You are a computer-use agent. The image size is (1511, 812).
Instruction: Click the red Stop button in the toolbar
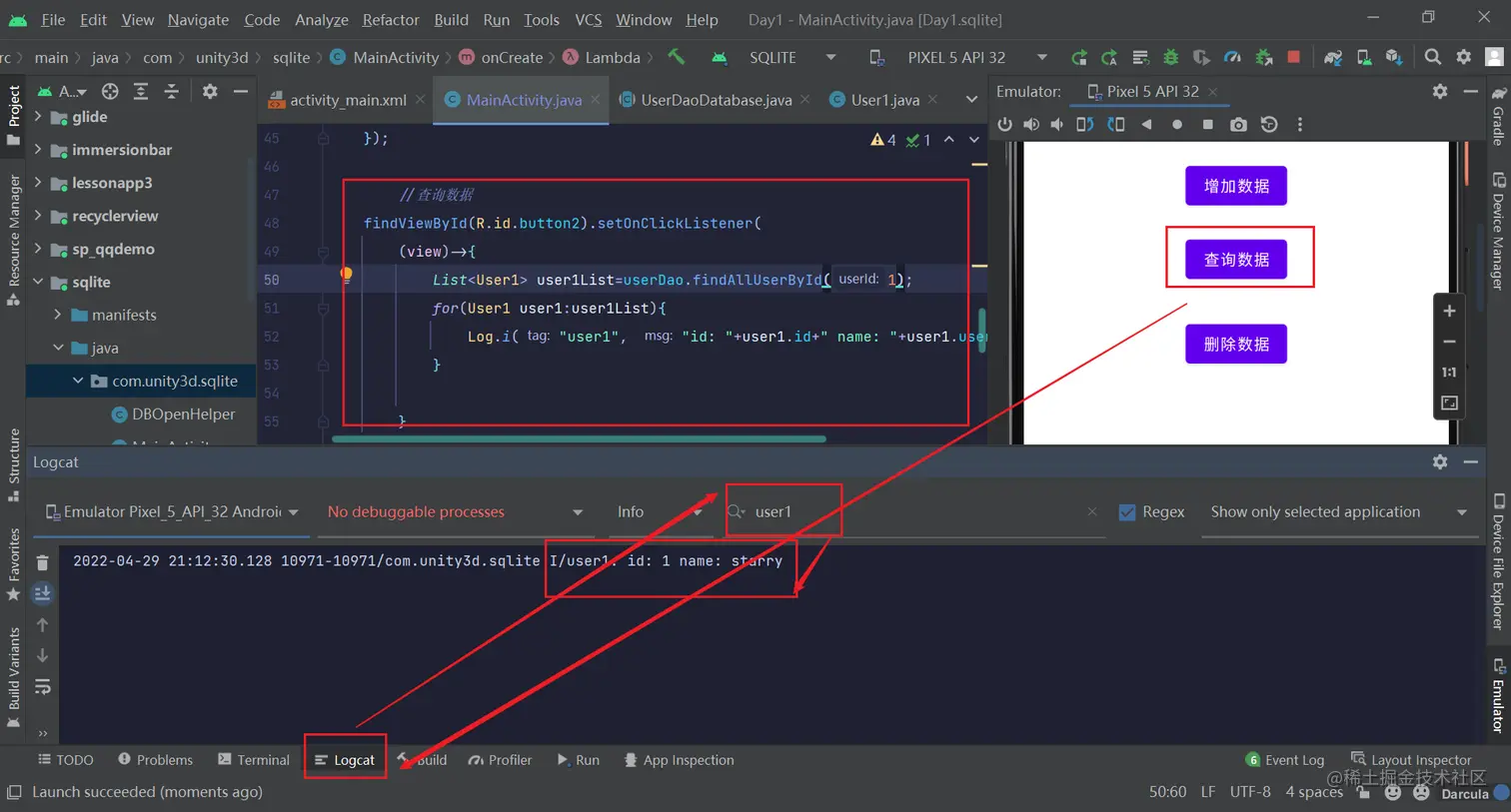pyautogui.click(x=1294, y=57)
